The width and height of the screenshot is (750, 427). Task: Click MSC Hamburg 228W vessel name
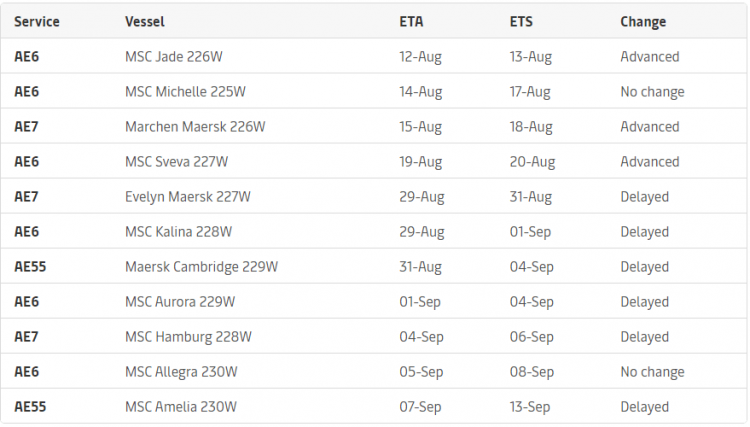pyautogui.click(x=188, y=337)
